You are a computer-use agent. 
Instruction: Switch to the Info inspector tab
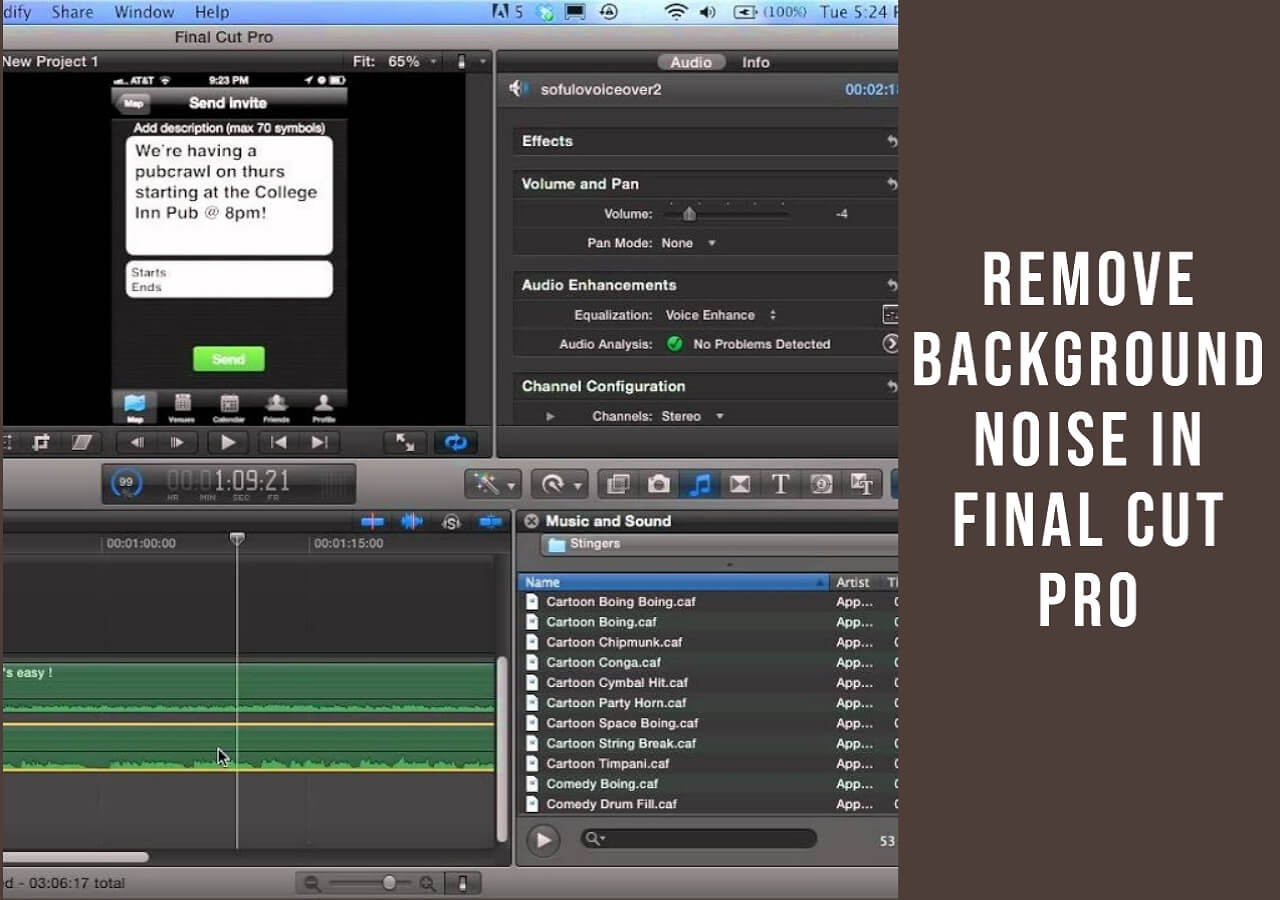[x=755, y=62]
